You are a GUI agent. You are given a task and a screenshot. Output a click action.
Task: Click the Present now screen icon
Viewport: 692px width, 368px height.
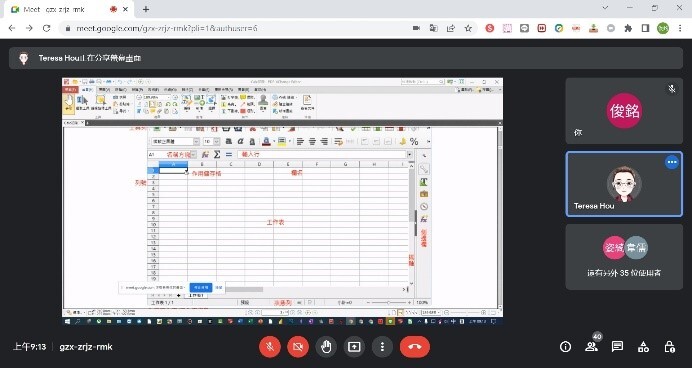[x=354, y=347]
